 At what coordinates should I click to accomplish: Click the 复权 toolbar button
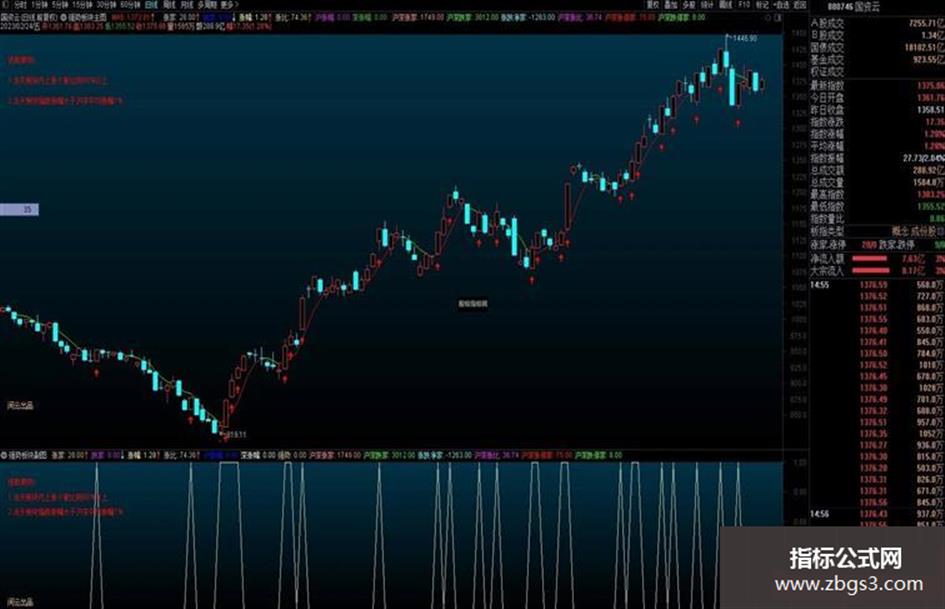(x=653, y=5)
